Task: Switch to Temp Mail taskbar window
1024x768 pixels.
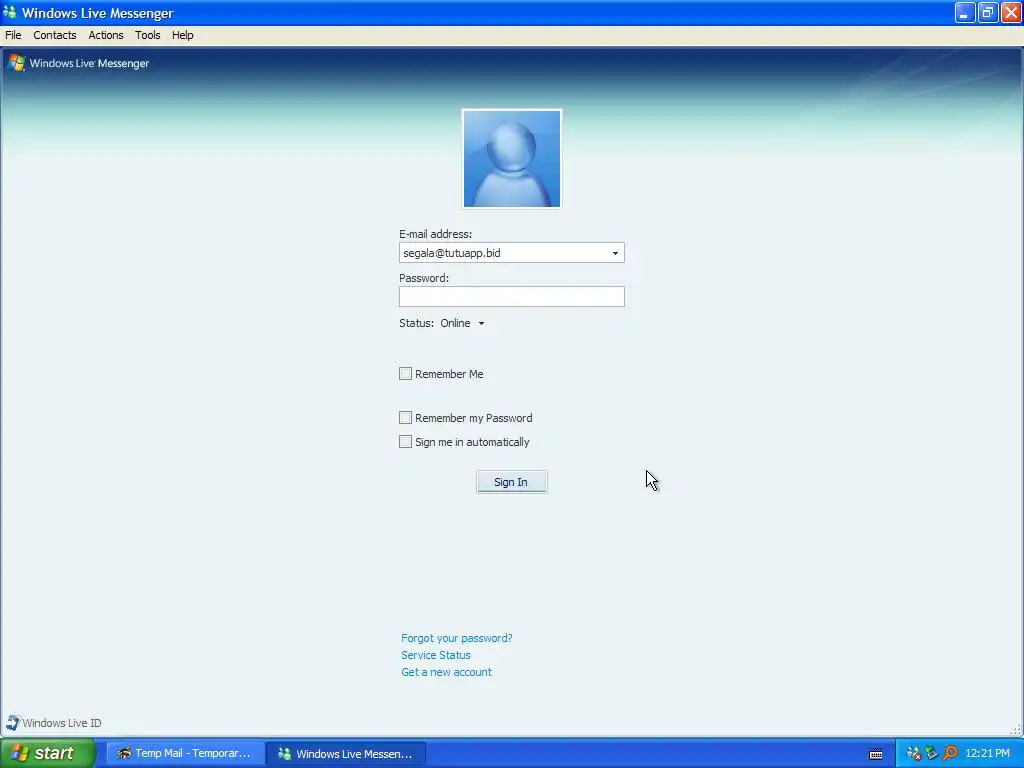Action: (x=185, y=753)
